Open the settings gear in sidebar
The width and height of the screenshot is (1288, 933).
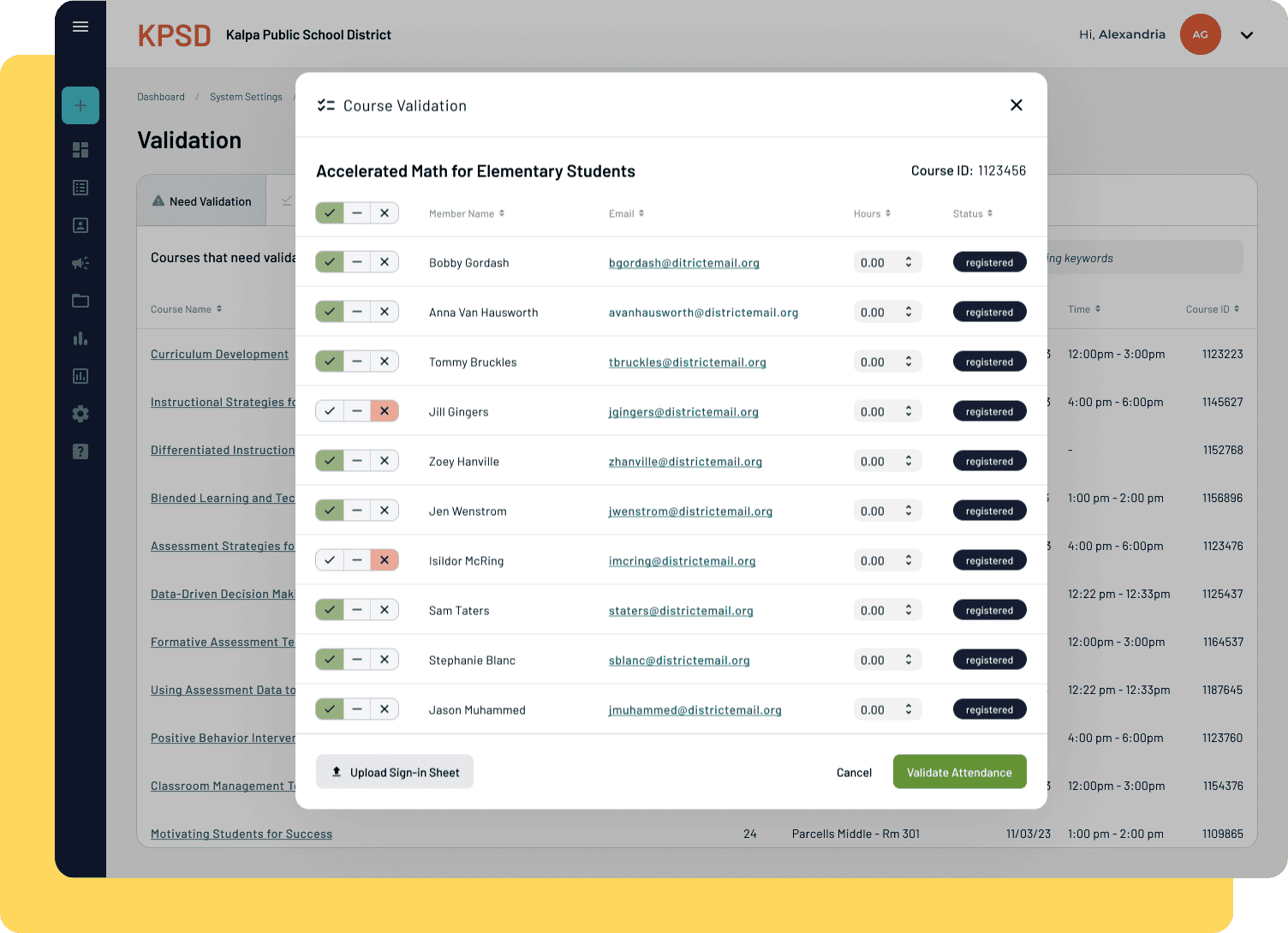pos(80,414)
